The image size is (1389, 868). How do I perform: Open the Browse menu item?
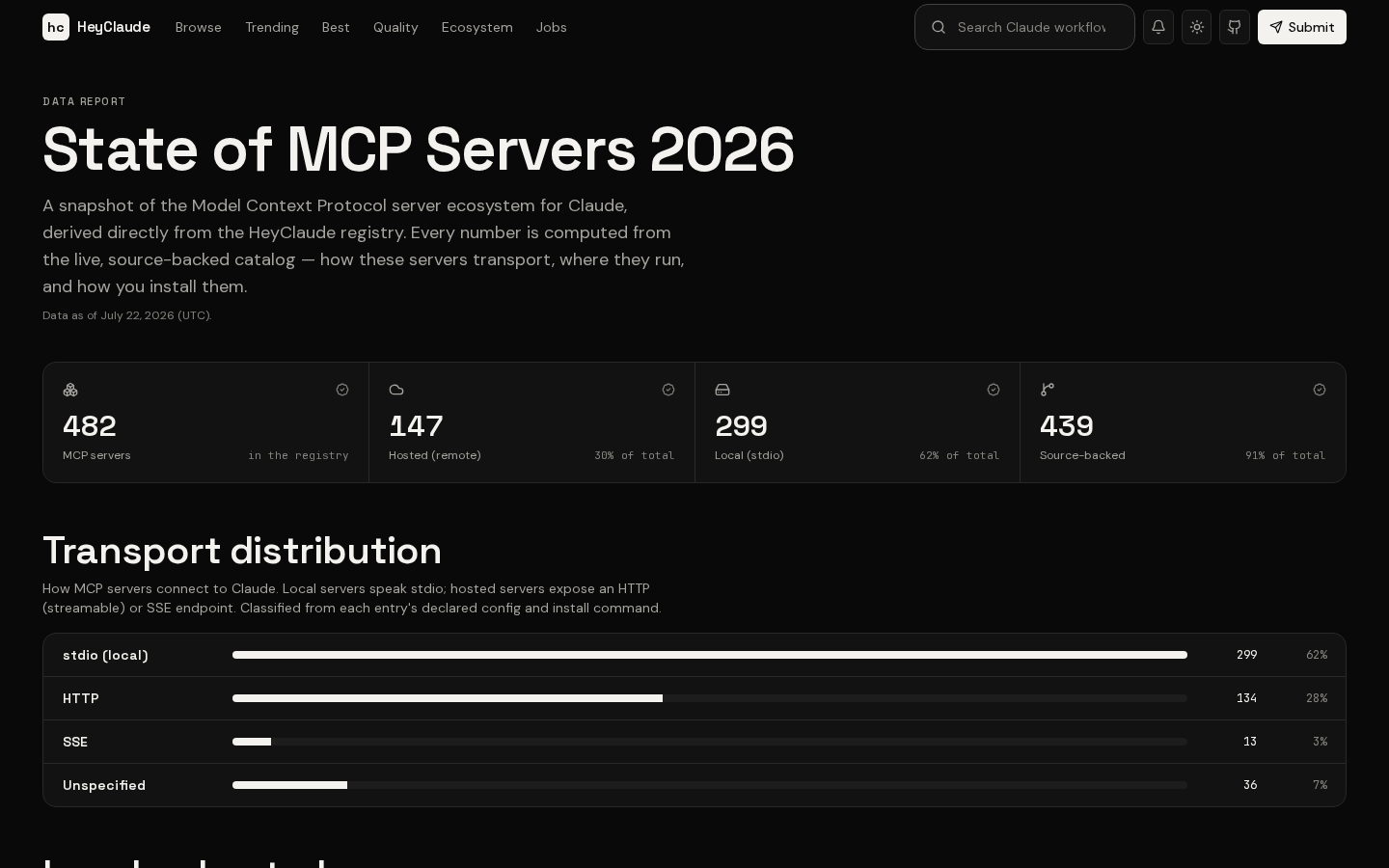(199, 27)
